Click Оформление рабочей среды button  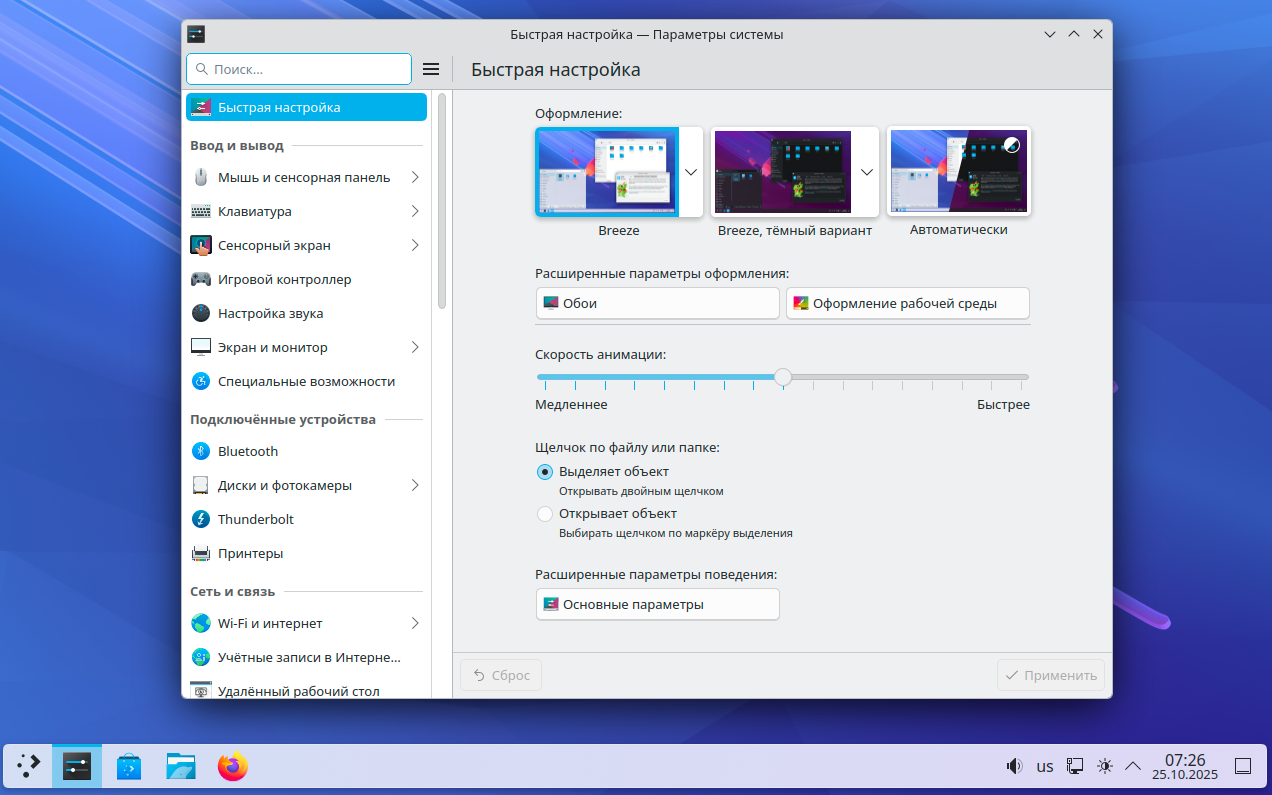click(x=908, y=303)
